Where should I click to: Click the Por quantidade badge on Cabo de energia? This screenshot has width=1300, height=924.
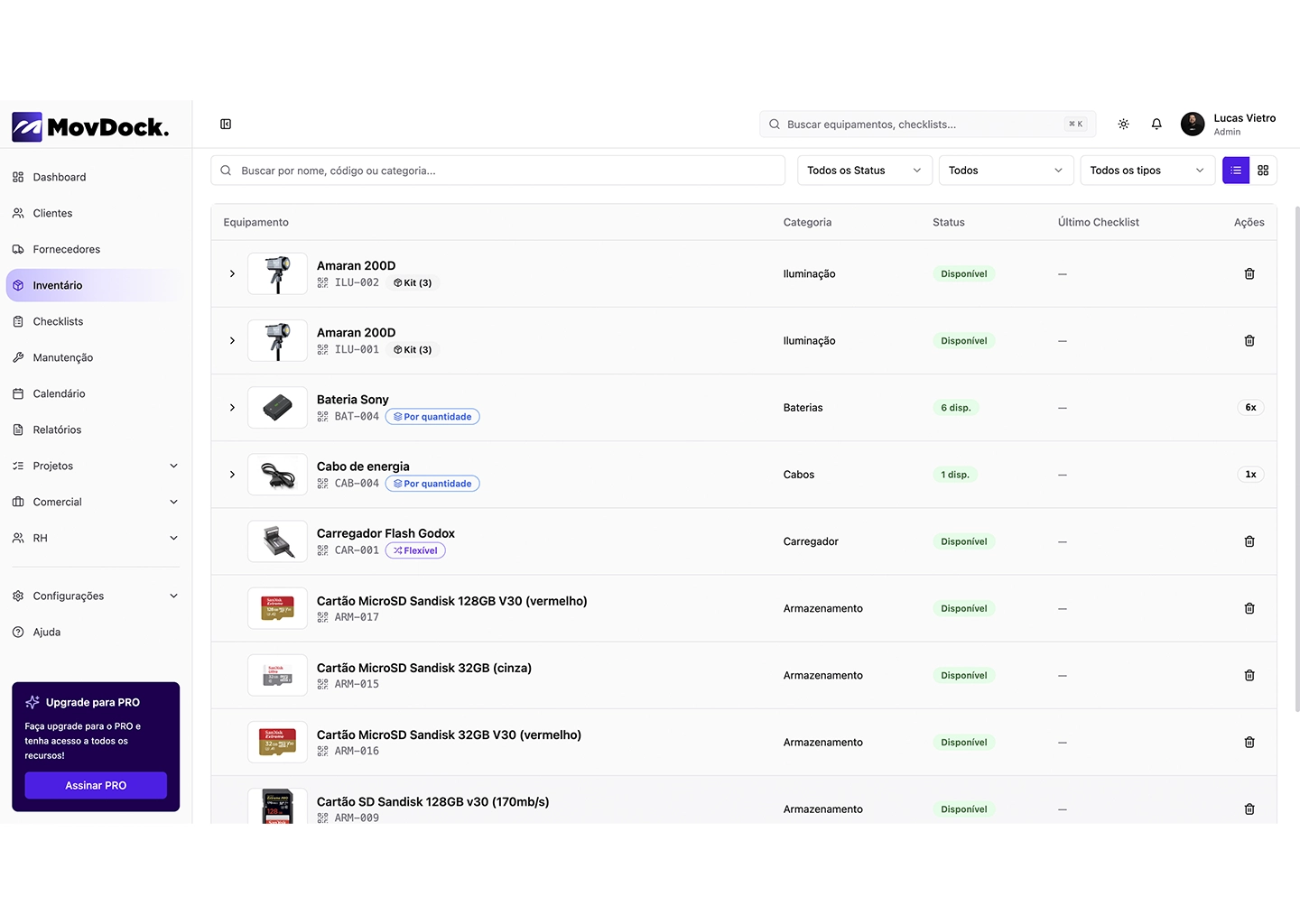pyautogui.click(x=432, y=484)
